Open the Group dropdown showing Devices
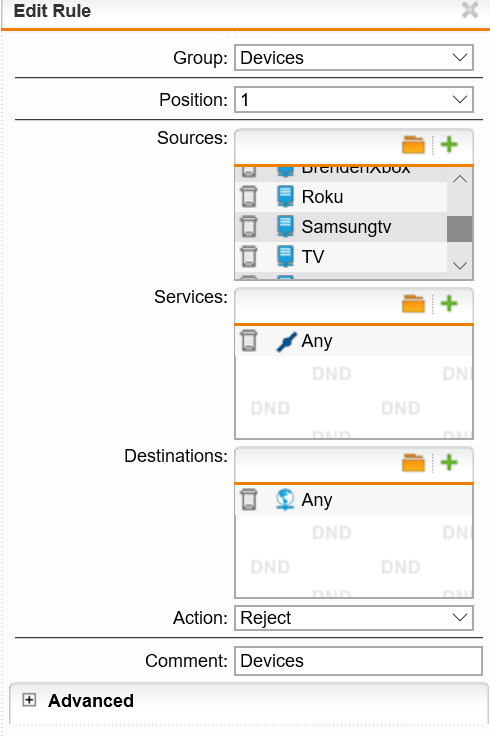 354,58
